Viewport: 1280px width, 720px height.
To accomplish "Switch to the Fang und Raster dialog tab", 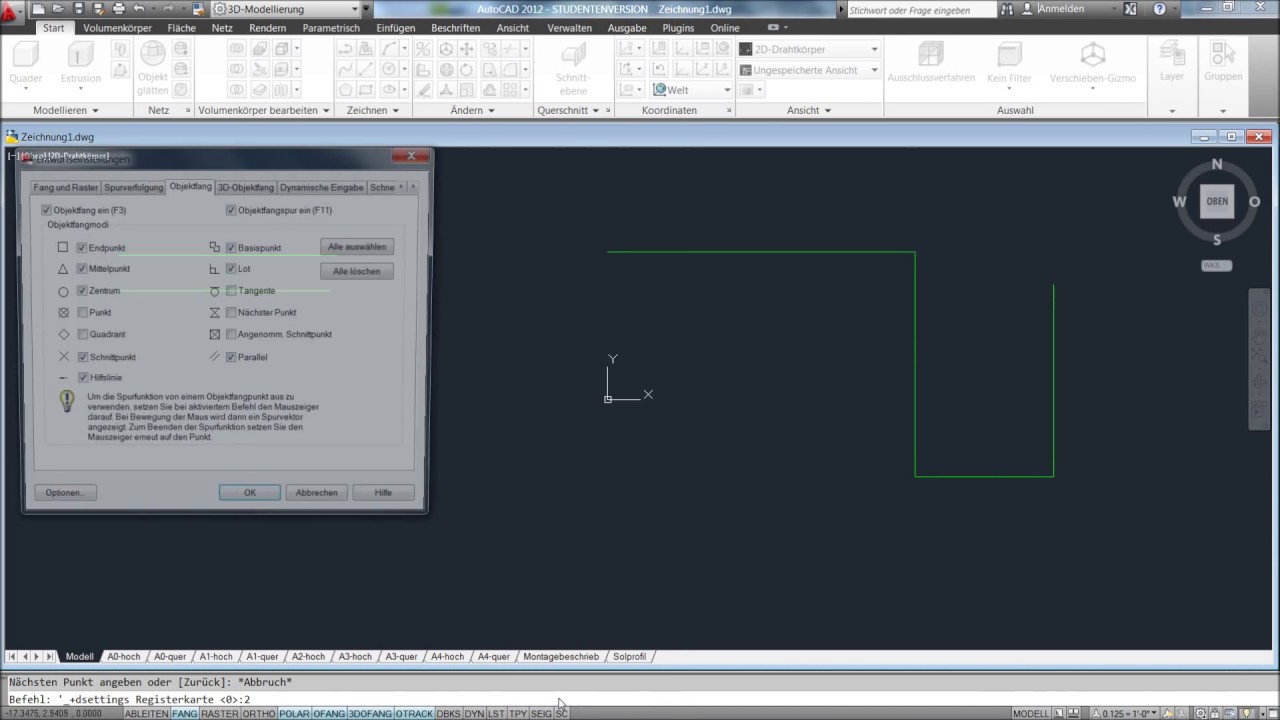I will [x=65, y=187].
